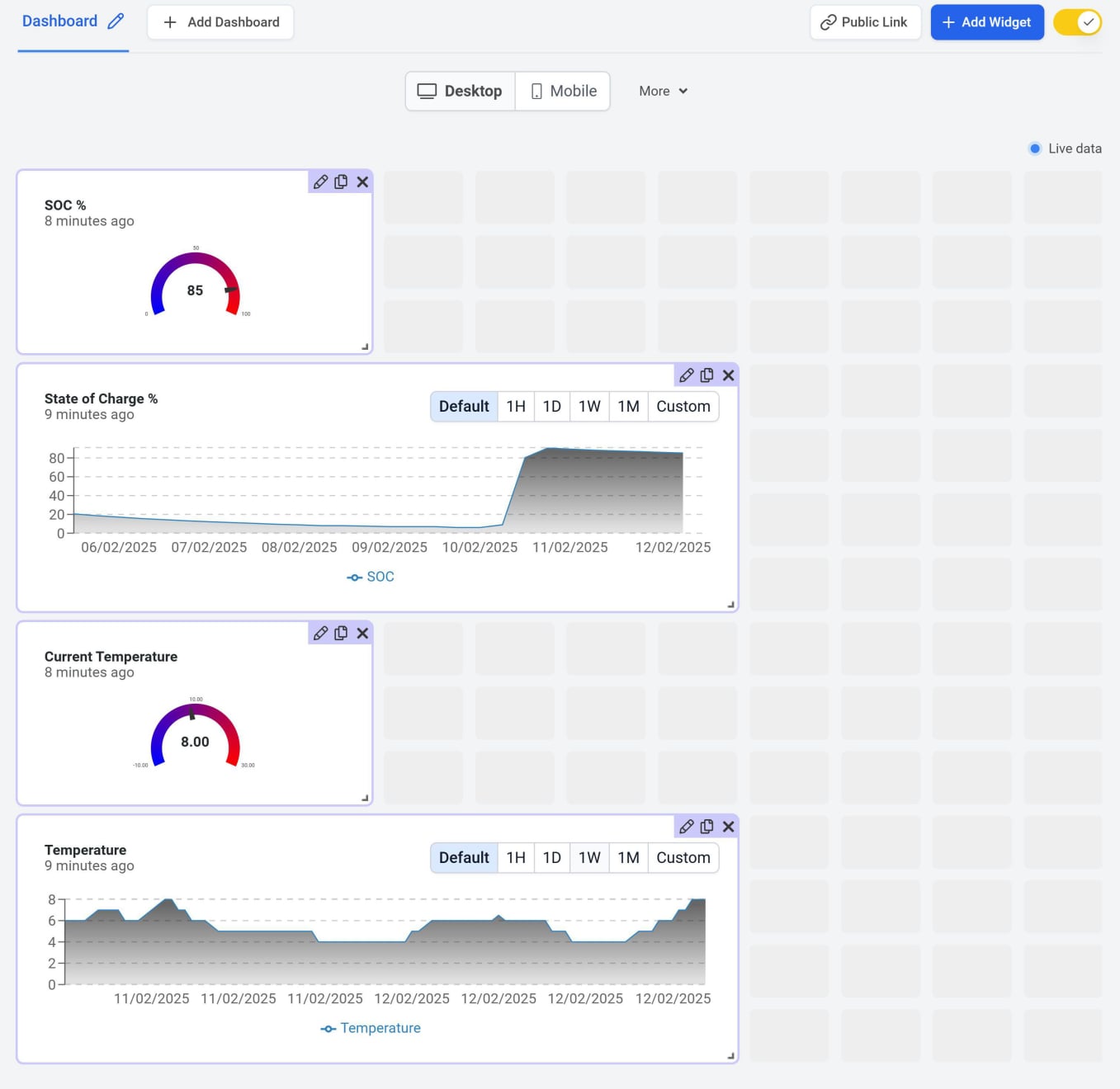1120x1089 pixels.
Task: Toggle SOC series in chart legend
Action: pos(371,577)
